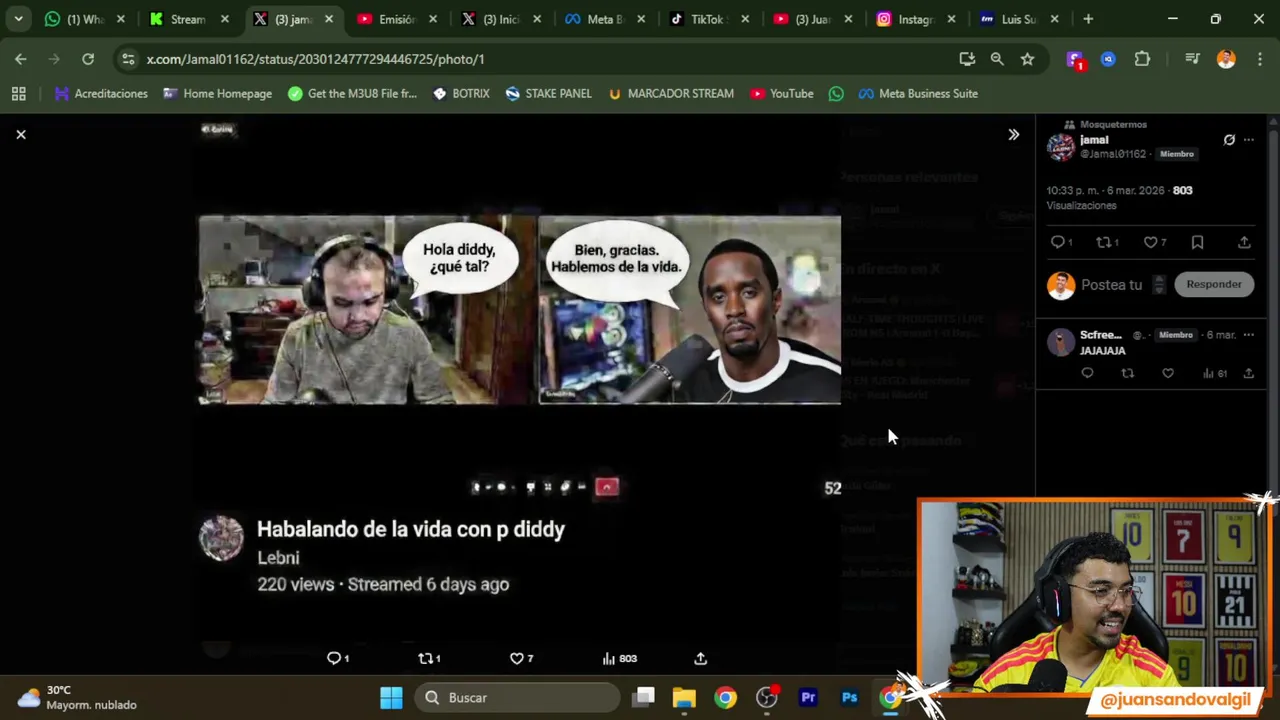
Task: Open the more options menu on jamal's post
Action: coord(1249,140)
